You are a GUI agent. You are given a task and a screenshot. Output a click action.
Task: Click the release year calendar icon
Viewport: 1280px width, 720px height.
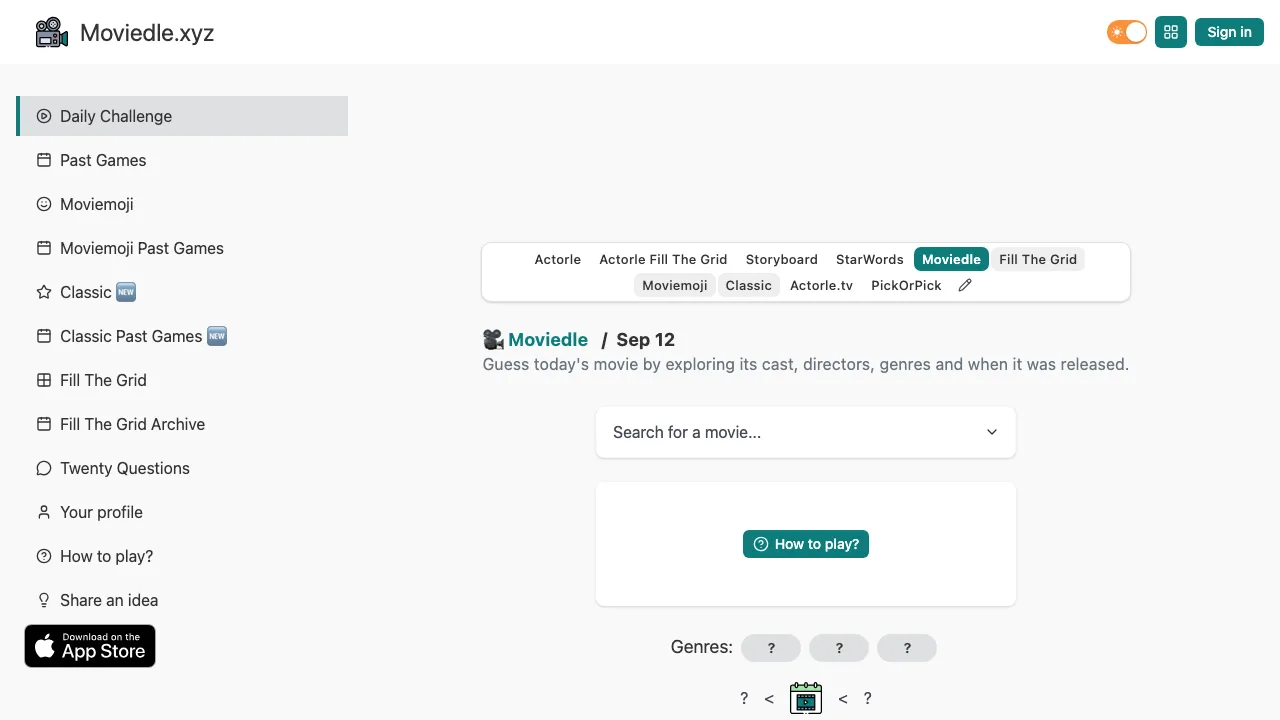click(806, 698)
